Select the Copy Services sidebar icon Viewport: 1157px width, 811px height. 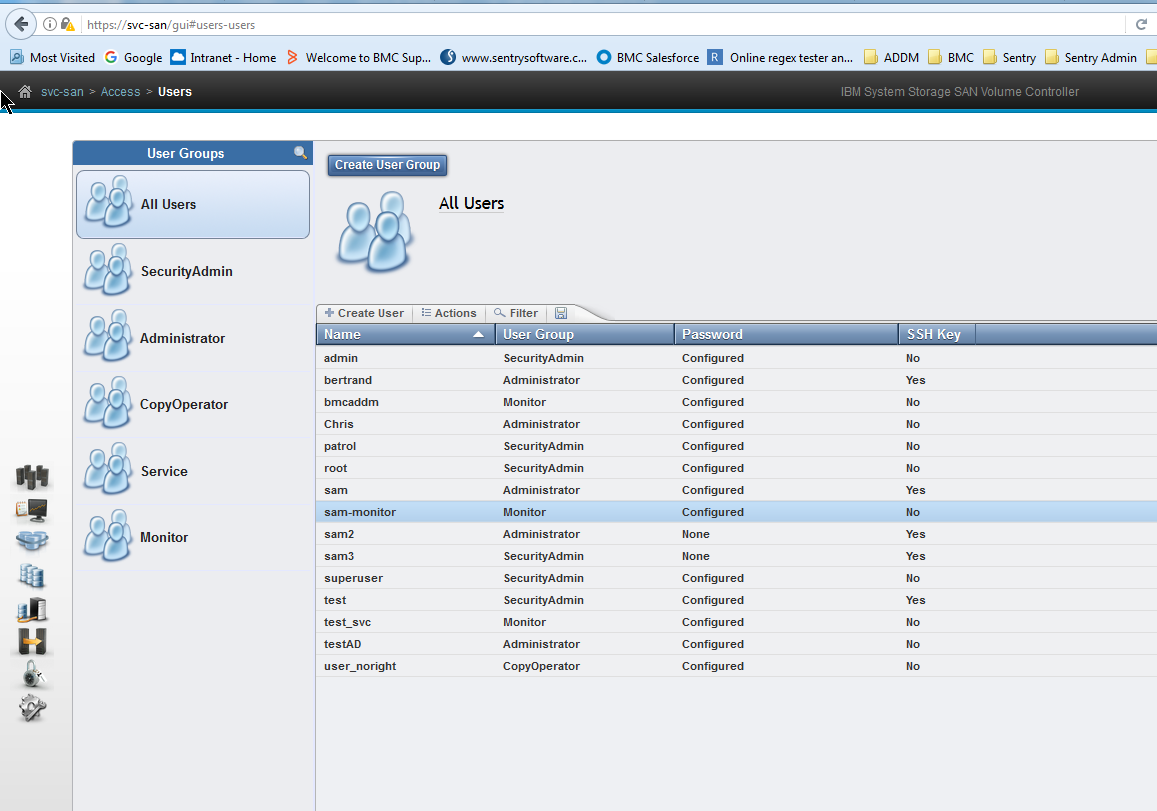(32, 641)
